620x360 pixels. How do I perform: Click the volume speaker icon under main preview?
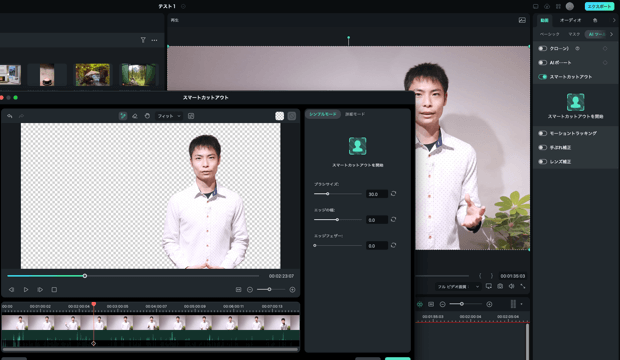(x=512, y=286)
